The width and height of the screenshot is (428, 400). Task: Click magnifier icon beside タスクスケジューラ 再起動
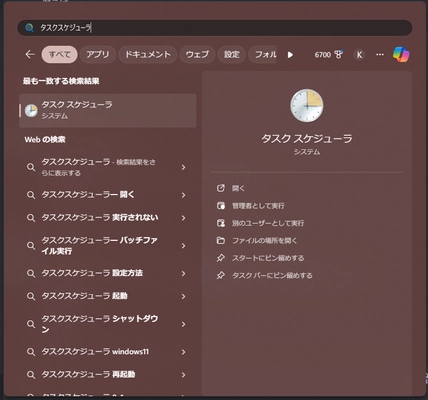[x=31, y=375]
